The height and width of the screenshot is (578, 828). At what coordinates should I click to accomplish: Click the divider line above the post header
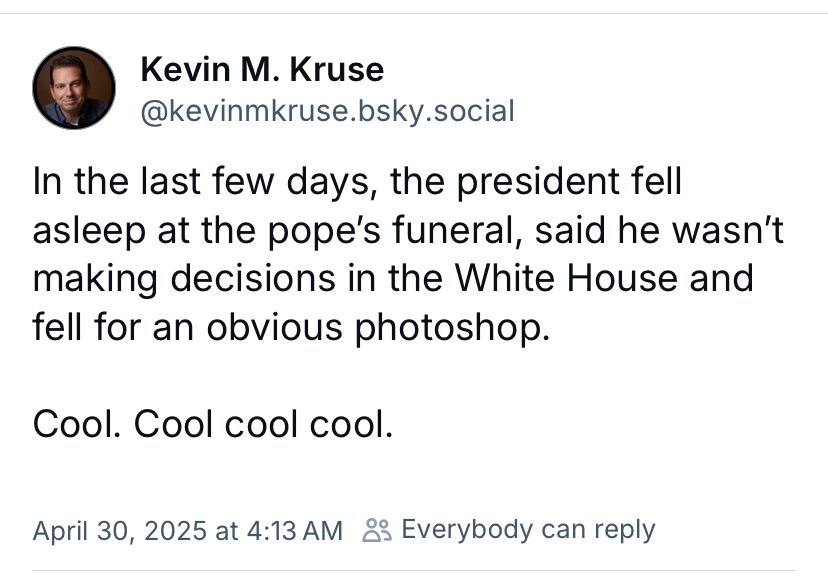coord(414,14)
